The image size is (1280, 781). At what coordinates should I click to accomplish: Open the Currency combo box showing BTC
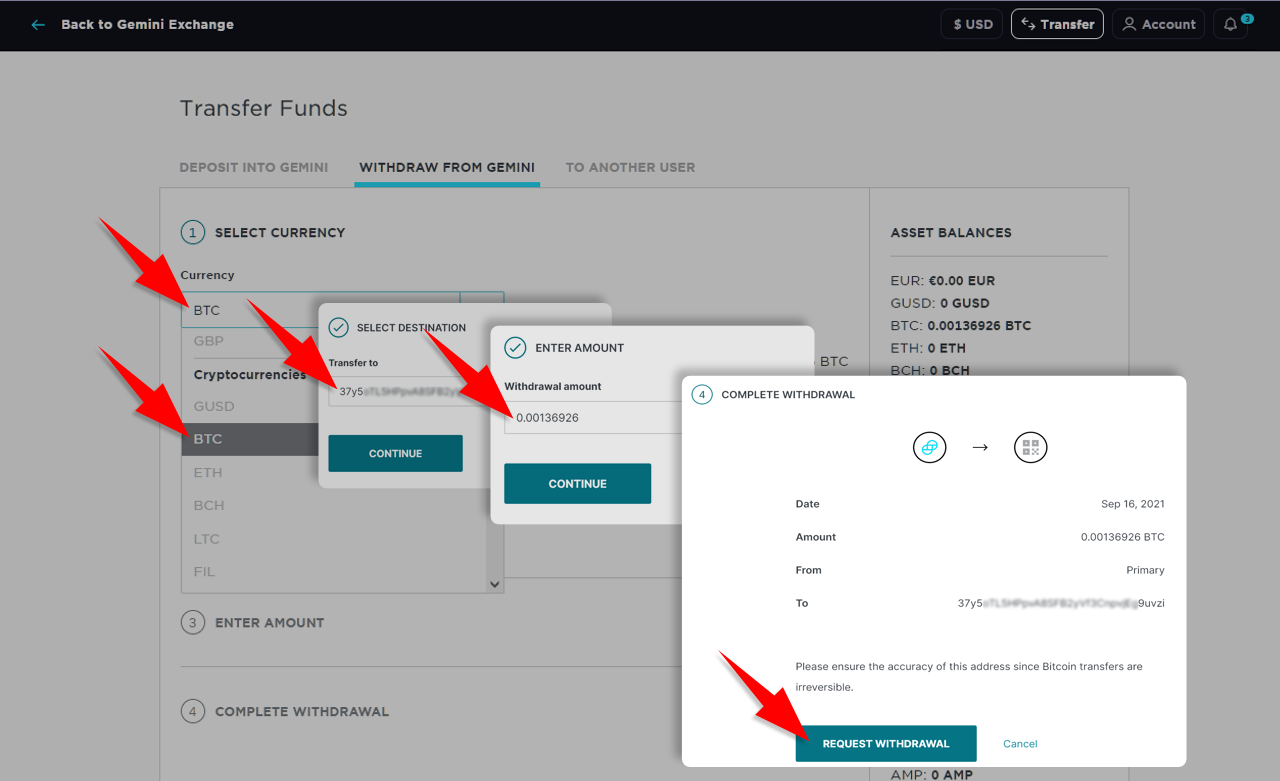pos(342,310)
